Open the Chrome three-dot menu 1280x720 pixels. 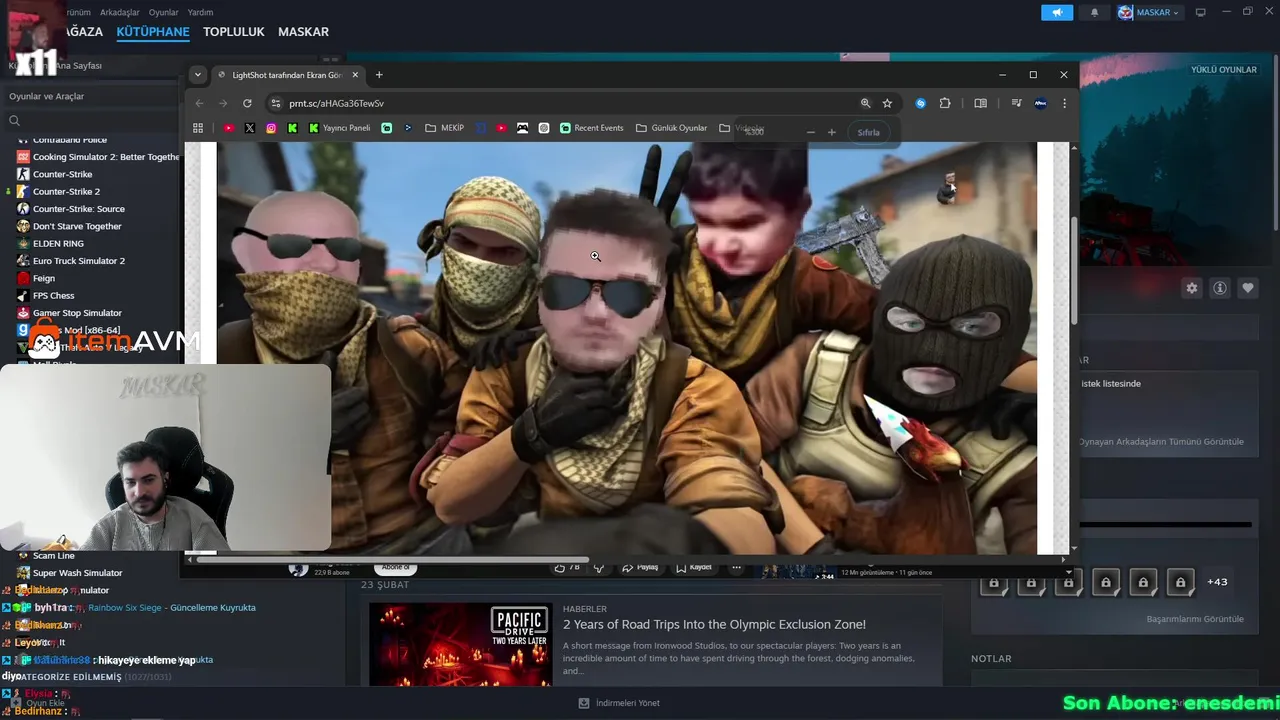pyautogui.click(x=1064, y=103)
